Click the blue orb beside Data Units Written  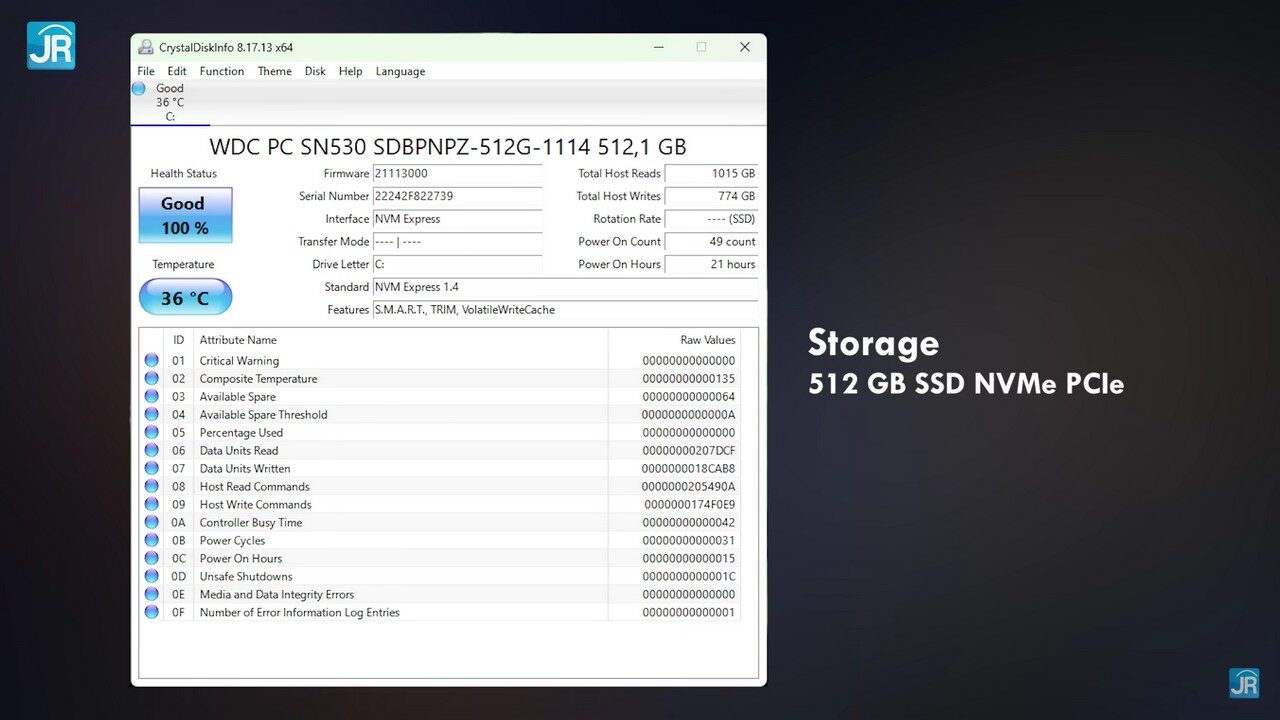[x=151, y=469]
